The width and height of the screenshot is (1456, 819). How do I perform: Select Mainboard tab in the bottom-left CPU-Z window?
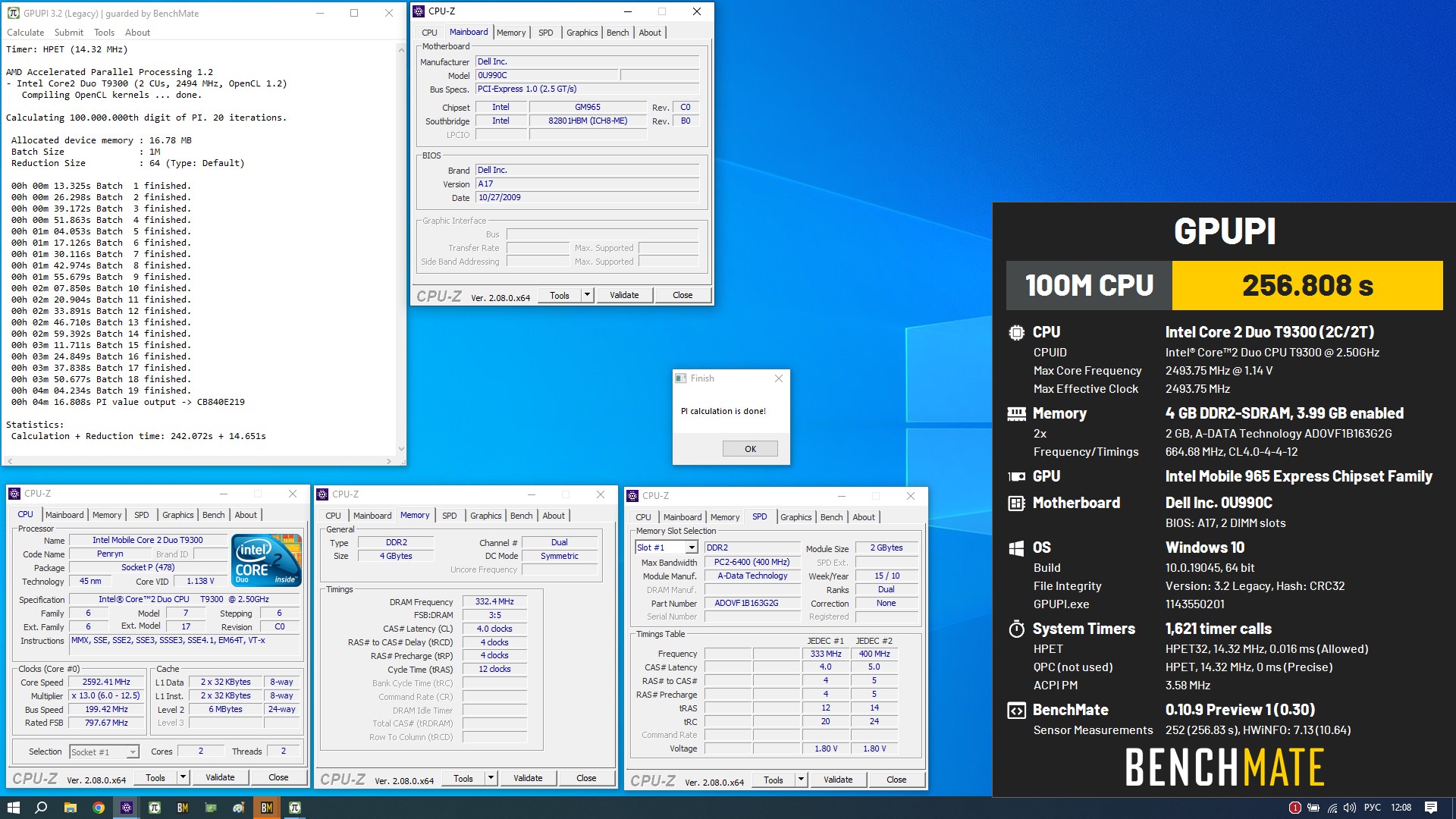[64, 515]
